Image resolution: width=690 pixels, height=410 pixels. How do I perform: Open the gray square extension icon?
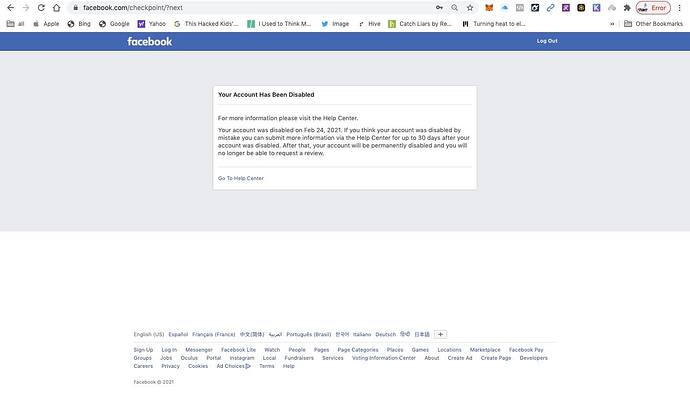click(x=520, y=8)
